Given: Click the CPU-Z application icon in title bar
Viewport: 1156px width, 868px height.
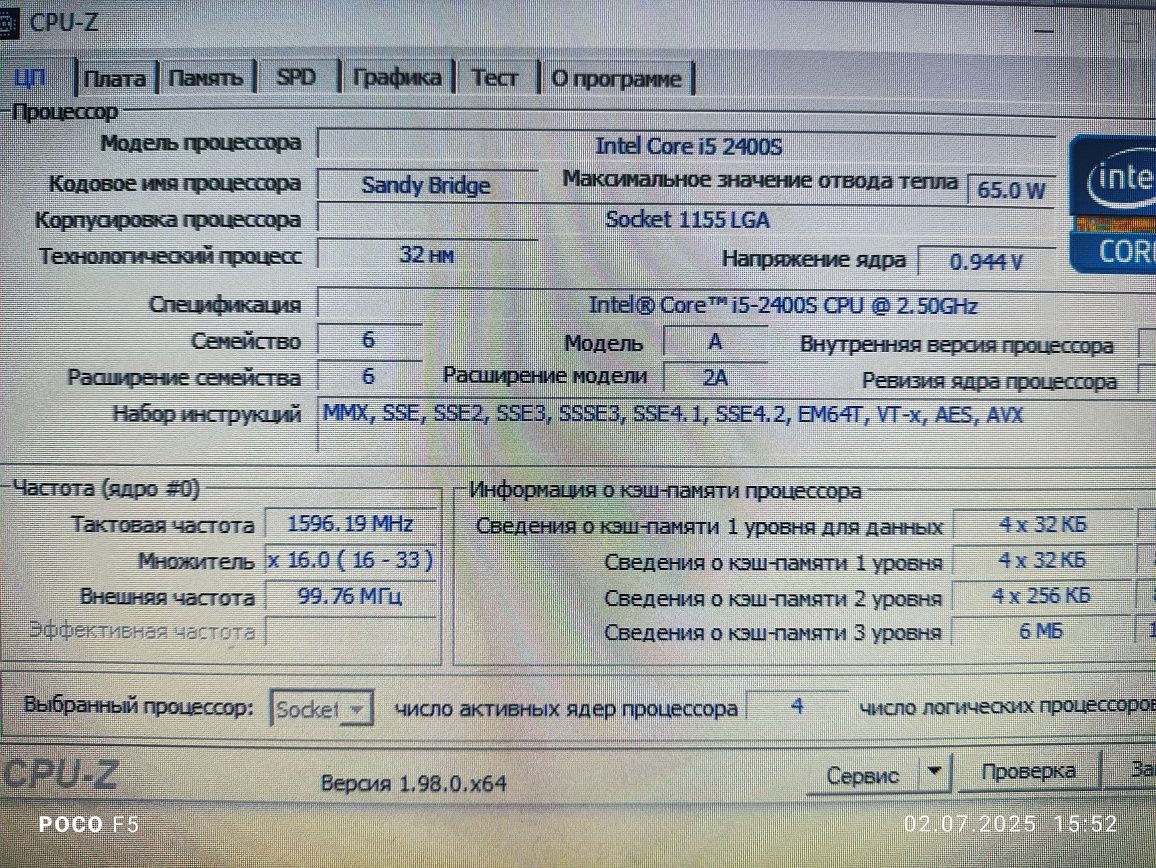Looking at the screenshot, I should point(7,23).
